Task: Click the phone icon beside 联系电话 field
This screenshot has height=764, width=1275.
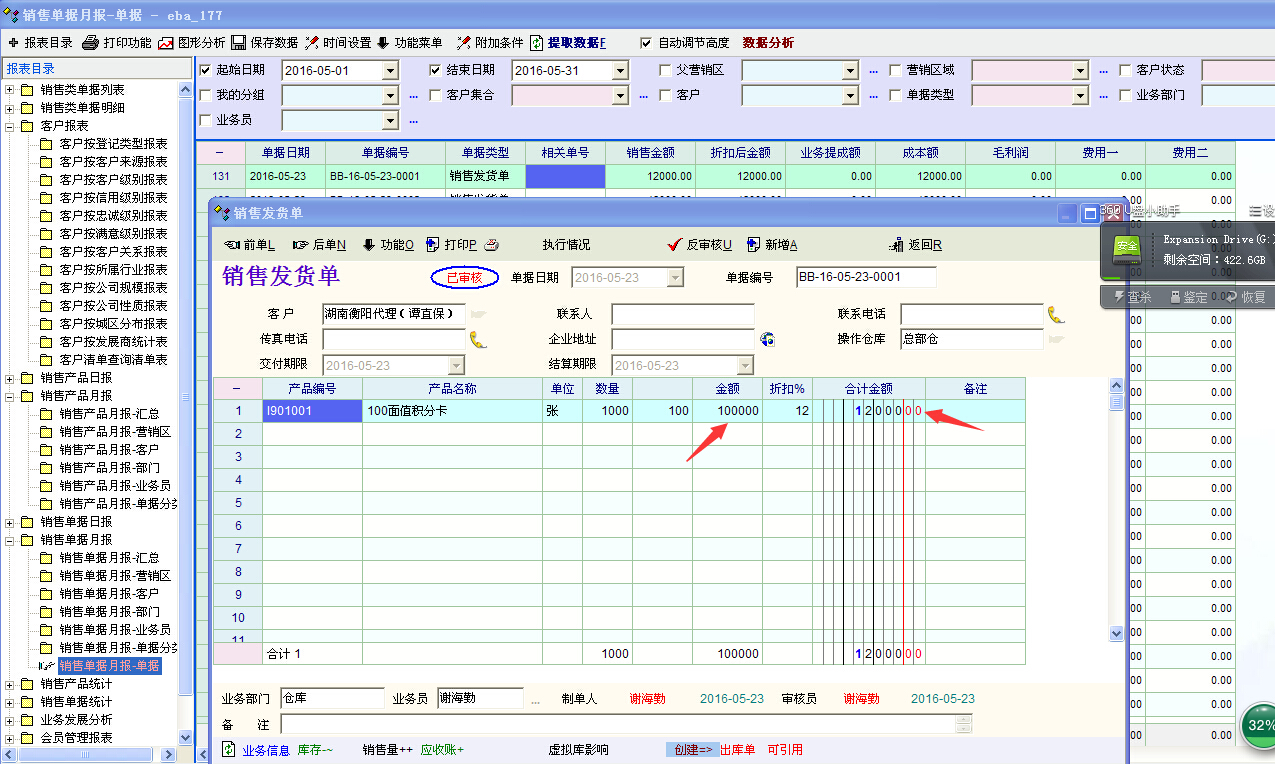Action: tap(1056, 315)
